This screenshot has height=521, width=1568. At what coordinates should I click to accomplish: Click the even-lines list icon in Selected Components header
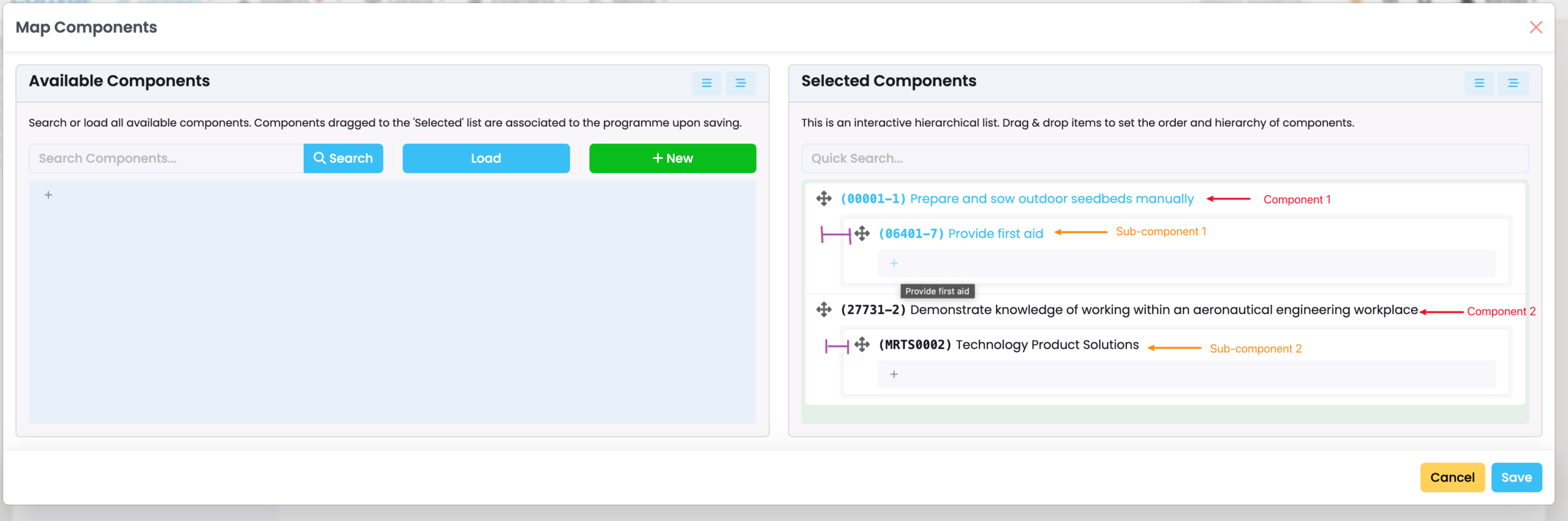click(x=1479, y=83)
